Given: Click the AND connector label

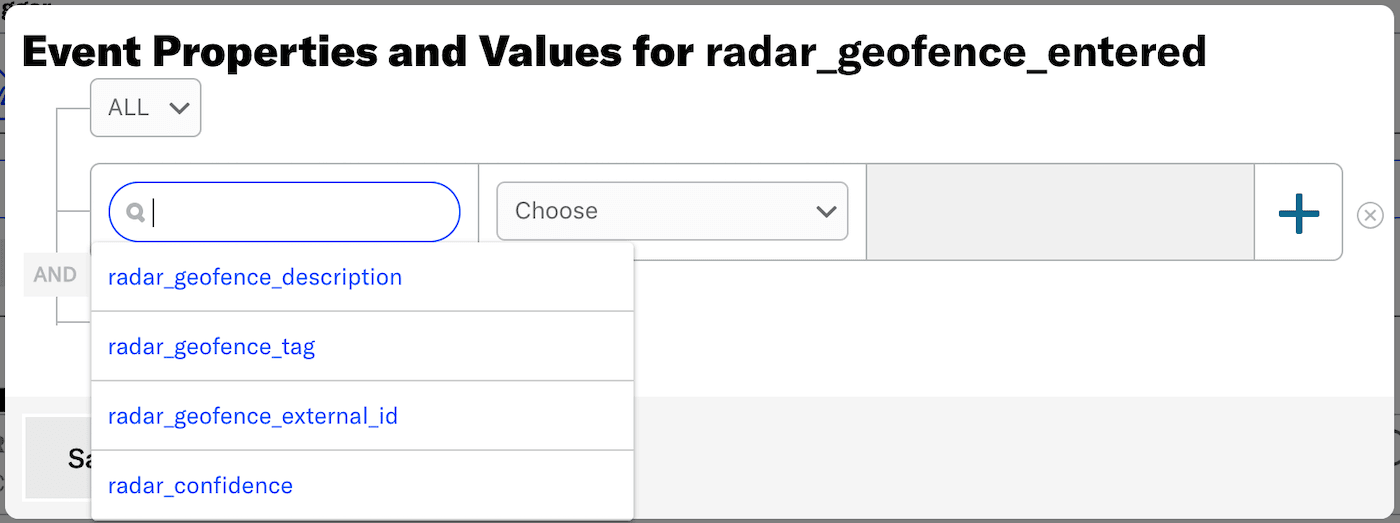Looking at the screenshot, I should [55, 275].
